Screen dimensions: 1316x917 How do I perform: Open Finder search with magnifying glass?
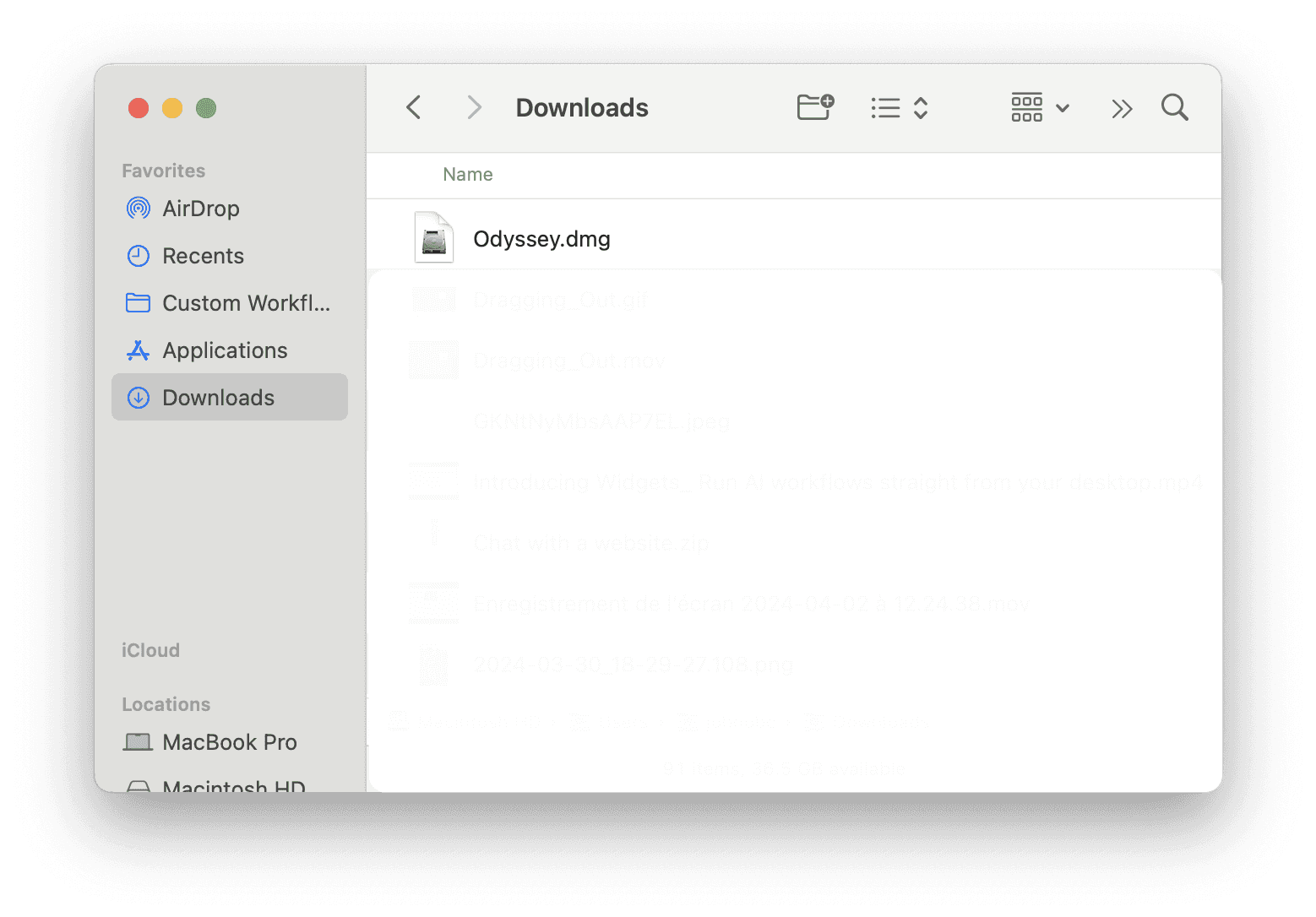[1174, 107]
